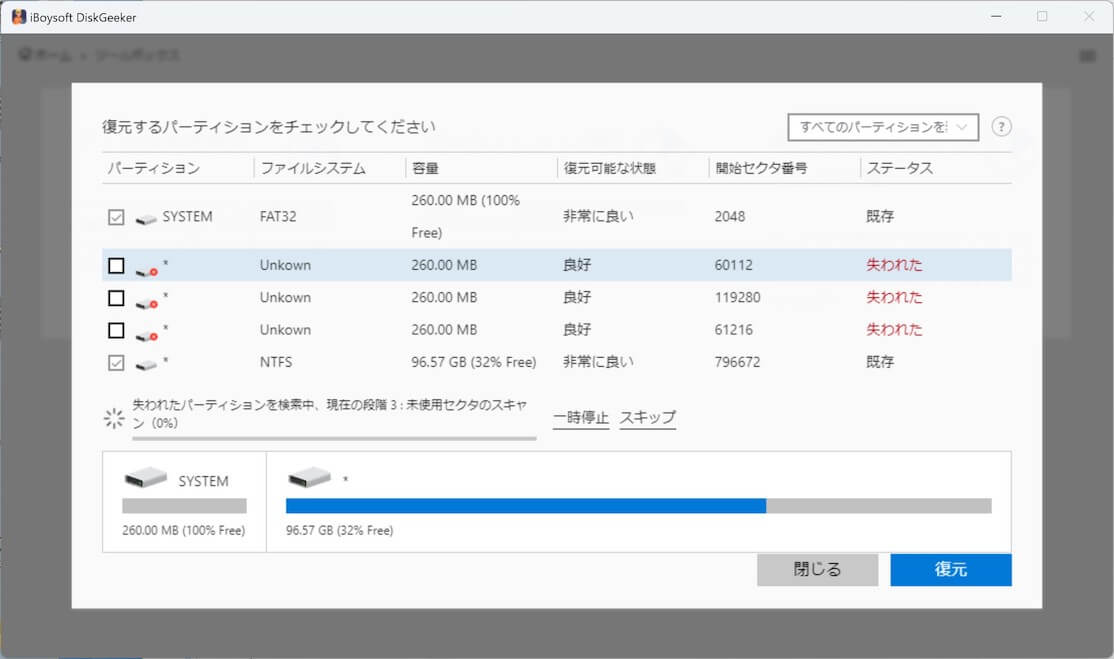Pause the scan with 一時停止 link
The height and width of the screenshot is (659, 1114).
point(581,418)
